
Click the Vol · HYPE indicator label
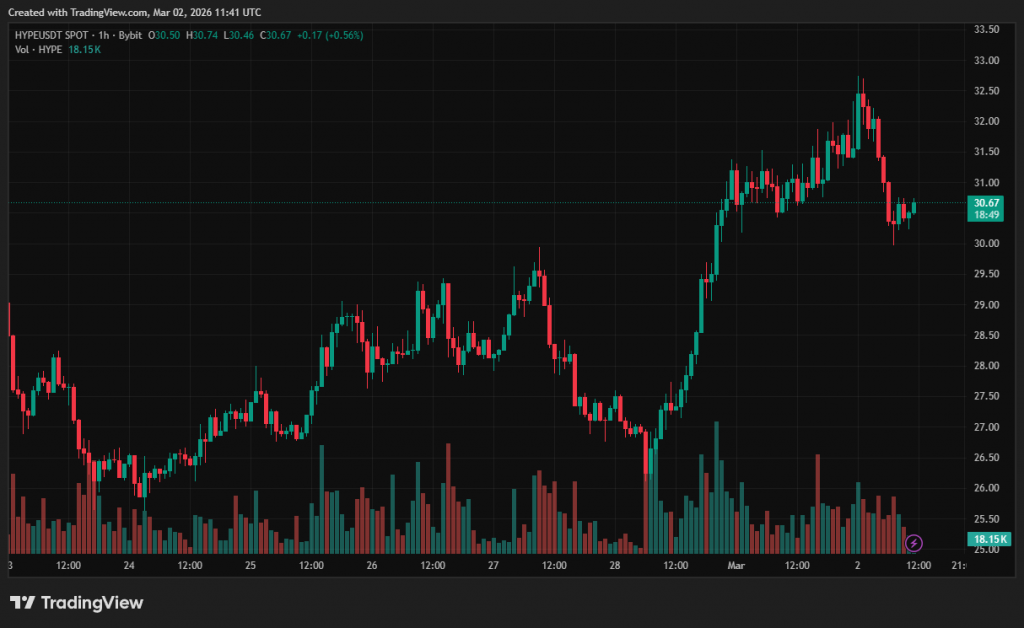[x=38, y=49]
